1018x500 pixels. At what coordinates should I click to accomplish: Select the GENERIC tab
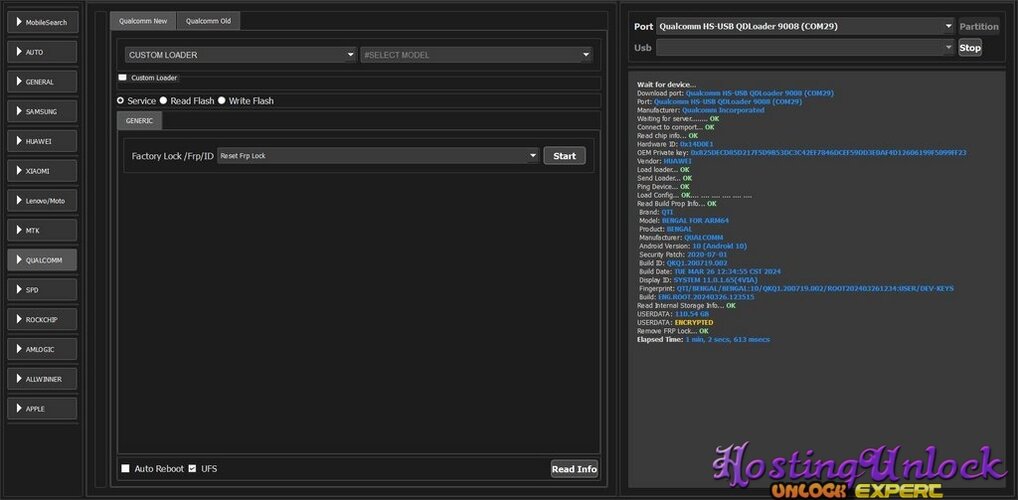pyautogui.click(x=140, y=121)
